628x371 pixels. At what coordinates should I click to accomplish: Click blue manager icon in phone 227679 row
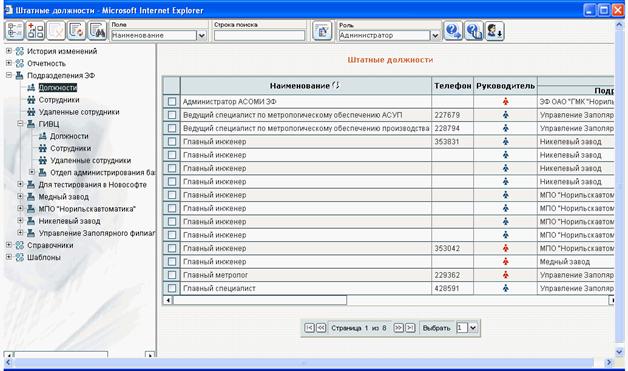point(505,115)
